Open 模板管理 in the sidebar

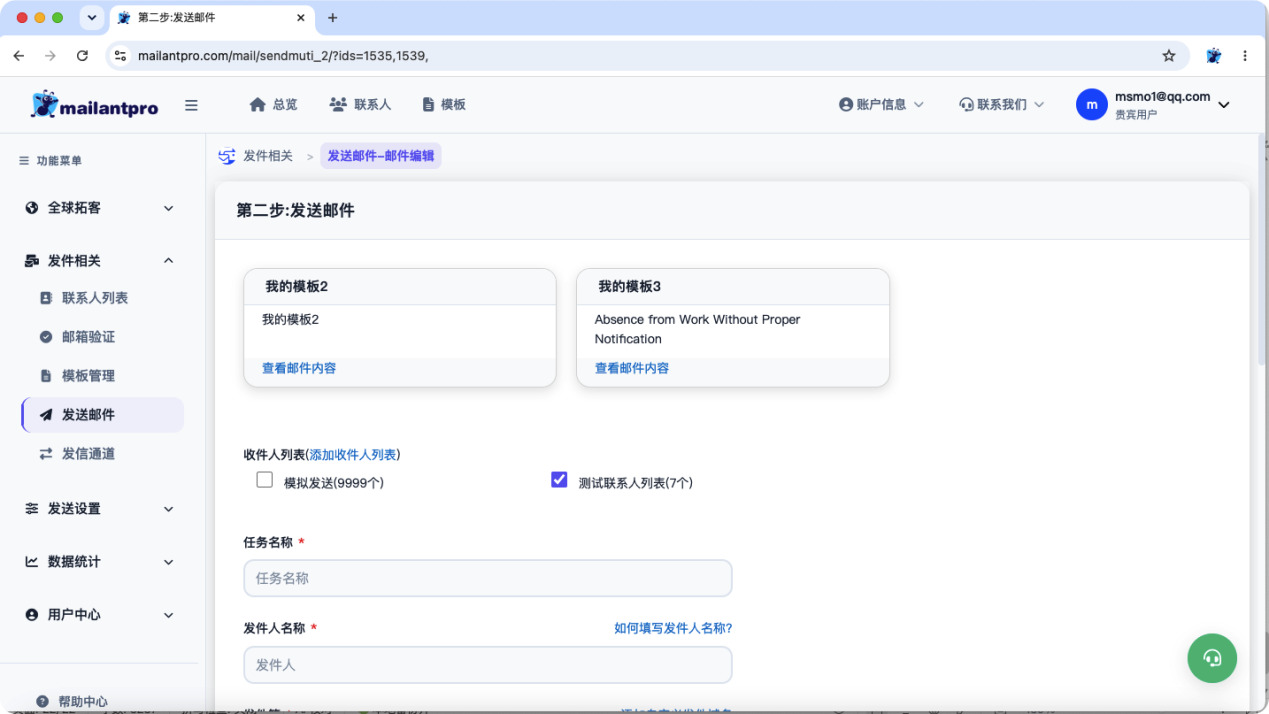[x=88, y=376]
